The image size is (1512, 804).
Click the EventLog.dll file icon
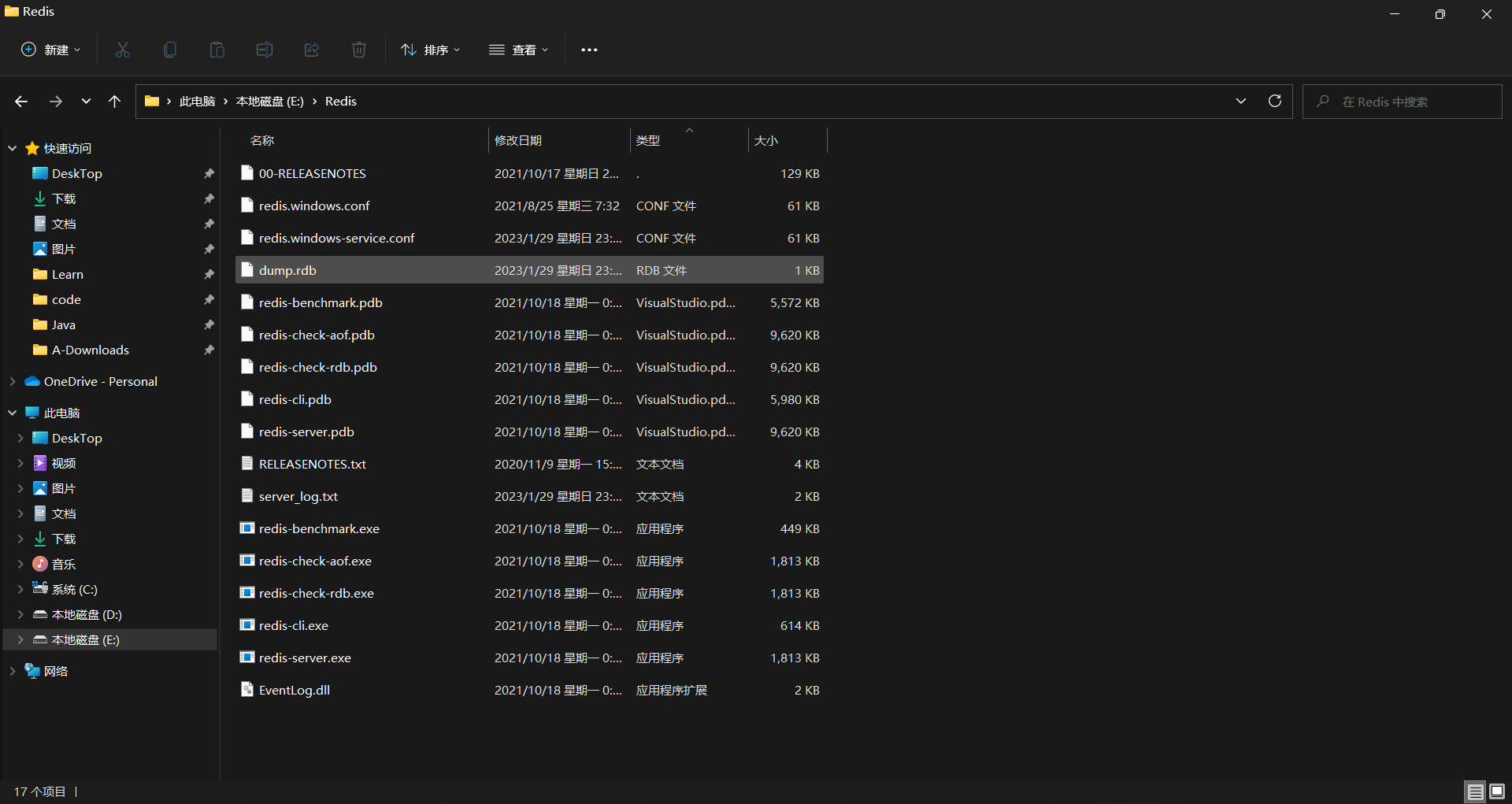[247, 690]
